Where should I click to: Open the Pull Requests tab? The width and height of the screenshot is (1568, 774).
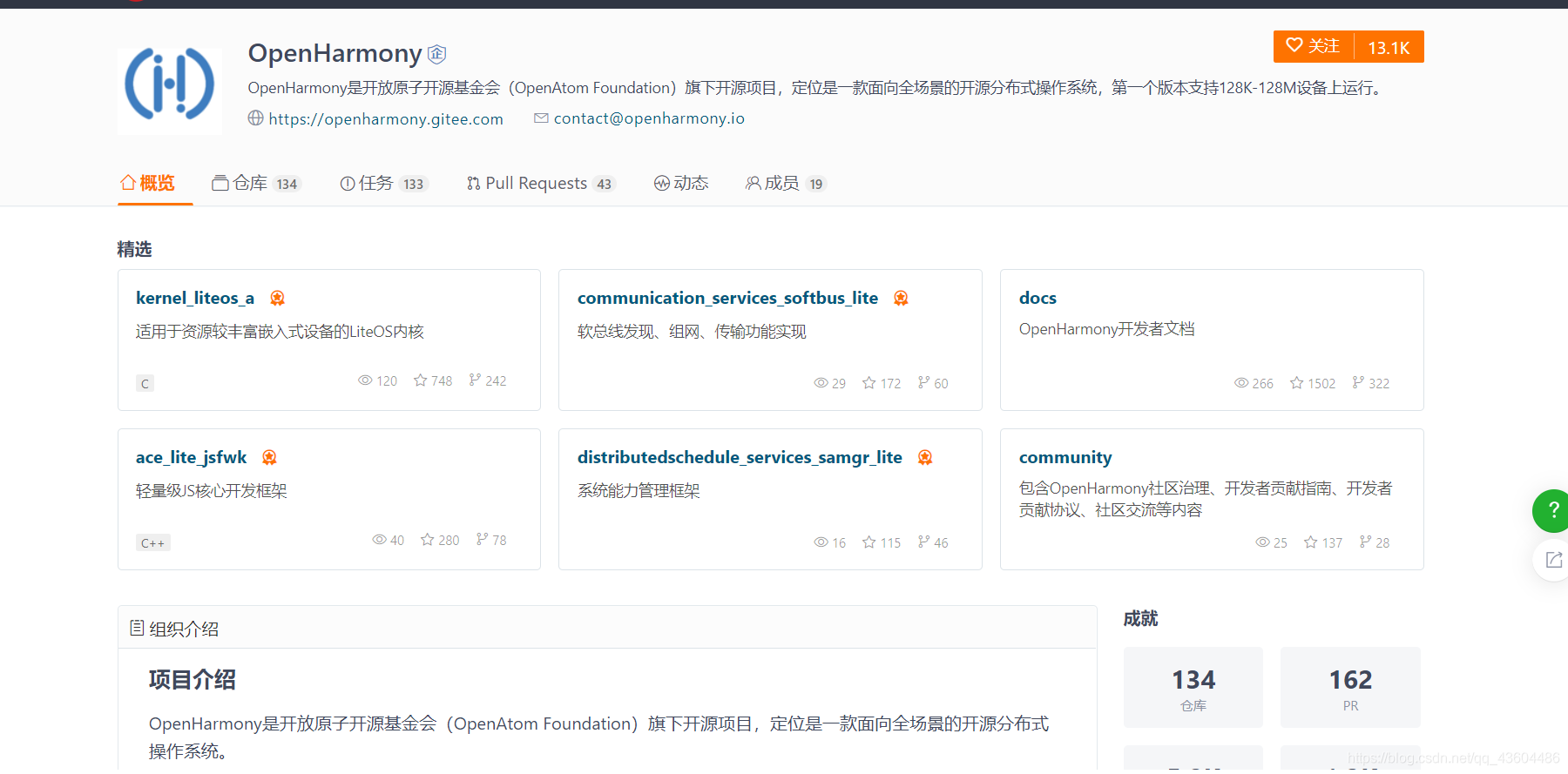pos(541,183)
